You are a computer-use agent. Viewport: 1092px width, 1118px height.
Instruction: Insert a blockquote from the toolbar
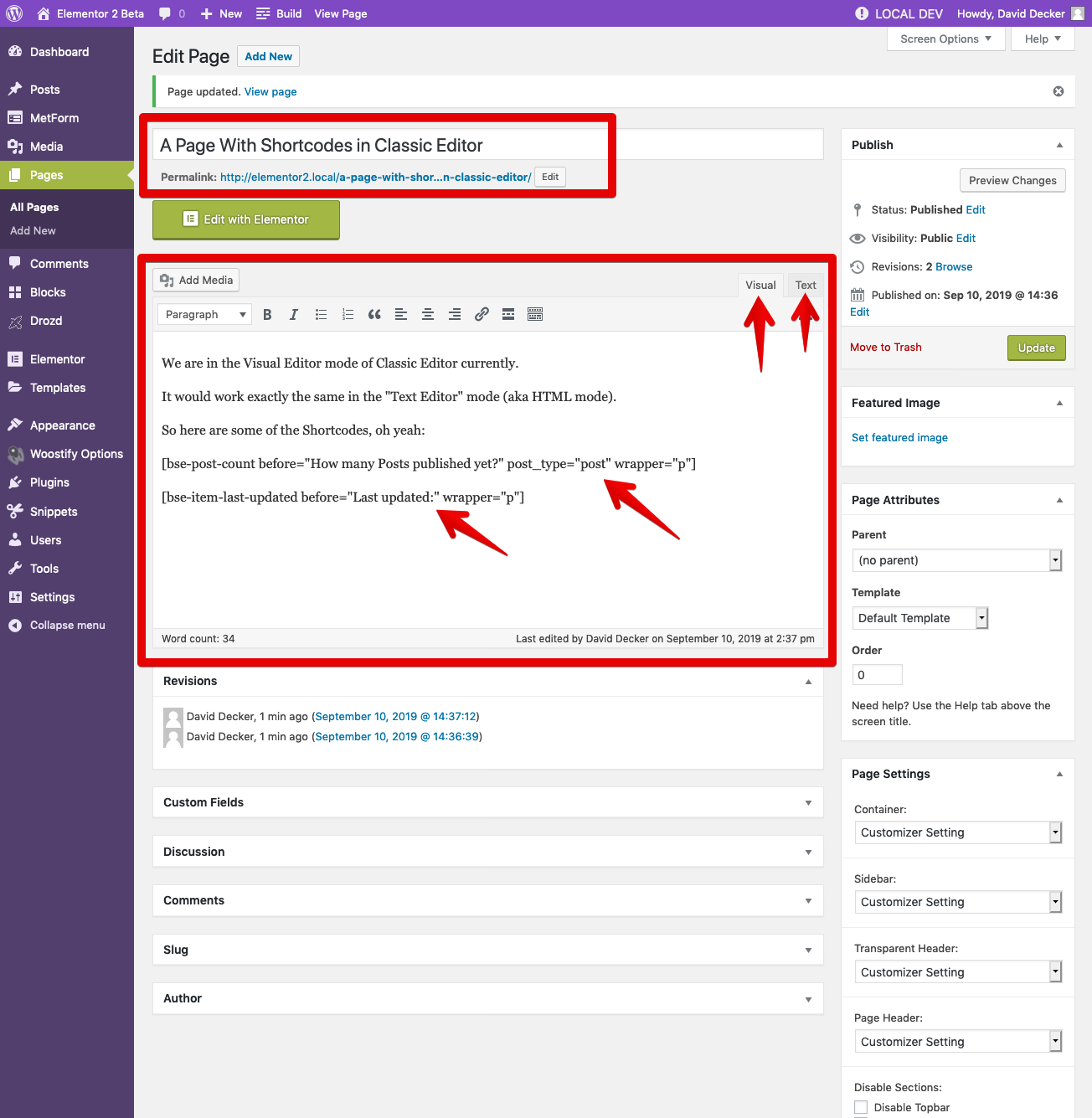click(x=374, y=315)
